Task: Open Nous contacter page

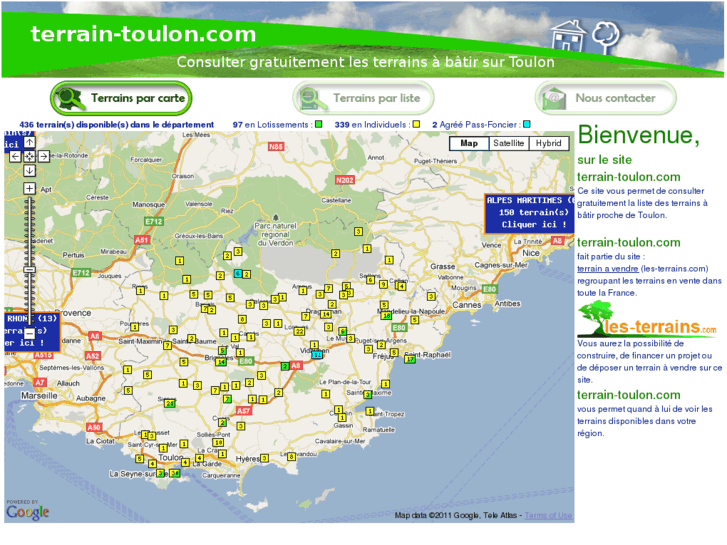Action: pos(606,98)
